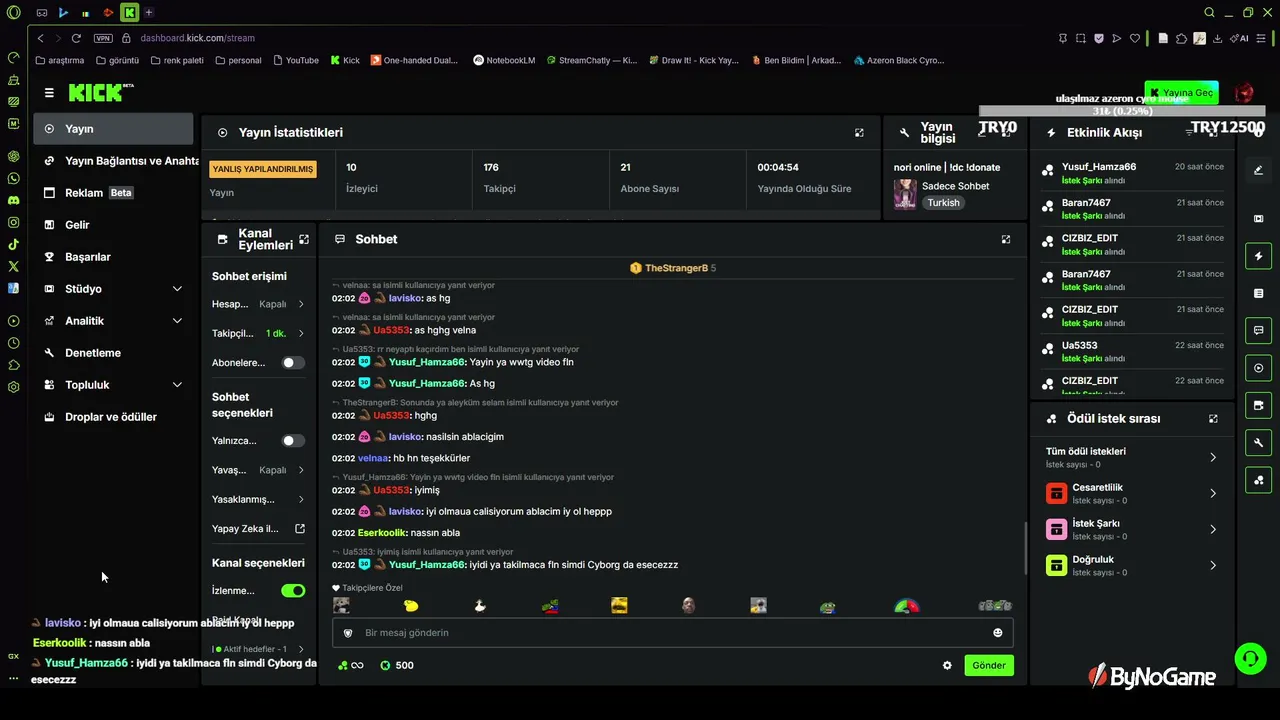Viewport: 1280px width, 720px height.
Task: Click the Gönder send button
Action: [x=989, y=666]
